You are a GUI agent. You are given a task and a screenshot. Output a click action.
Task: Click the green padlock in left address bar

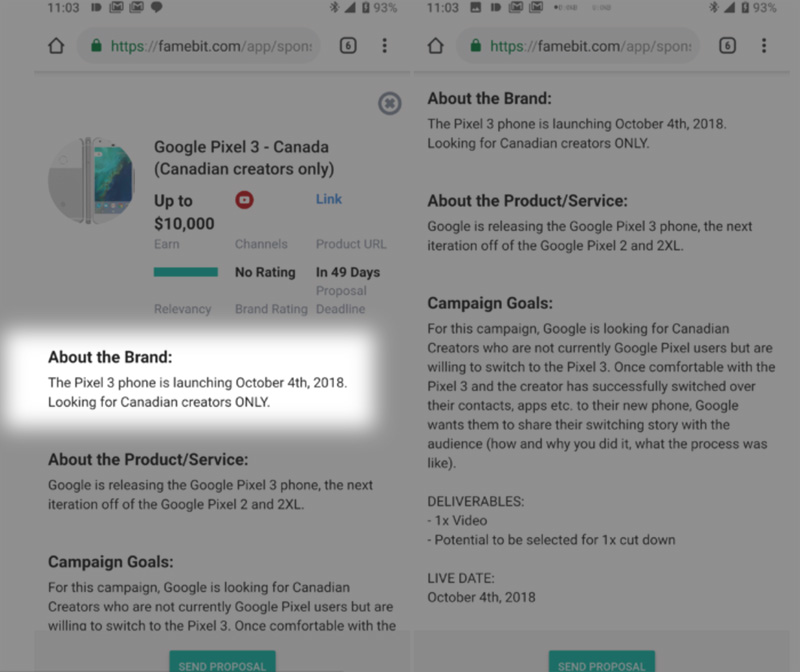click(96, 46)
